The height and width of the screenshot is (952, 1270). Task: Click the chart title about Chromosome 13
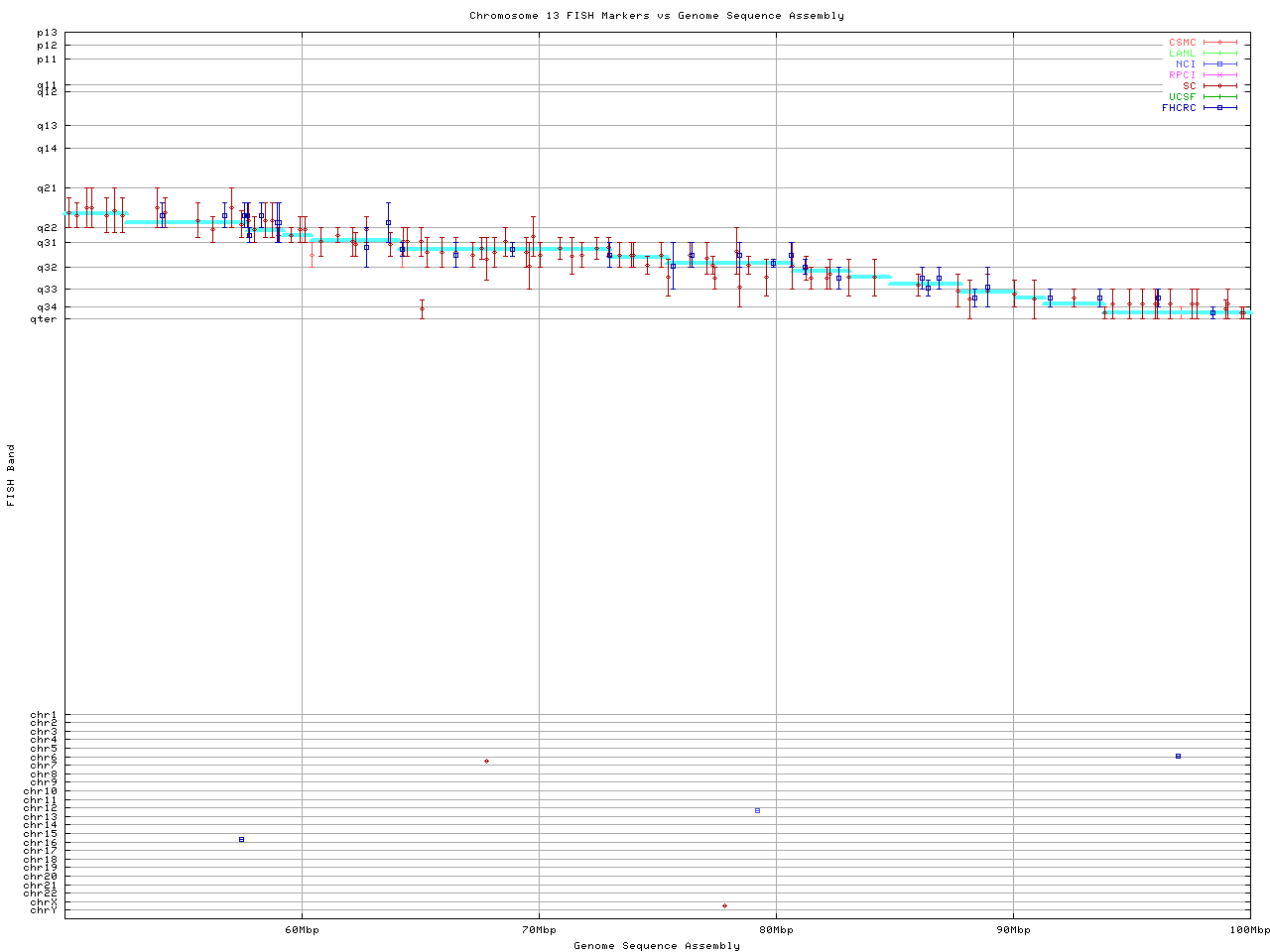point(657,16)
